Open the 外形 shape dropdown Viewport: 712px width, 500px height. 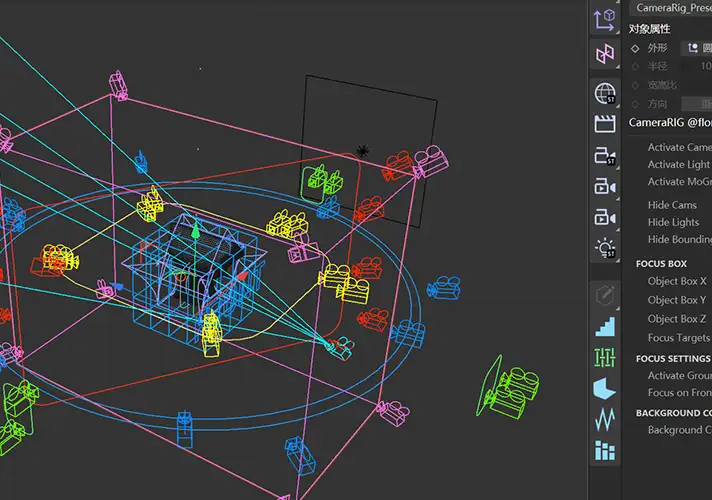pyautogui.click(x=697, y=48)
